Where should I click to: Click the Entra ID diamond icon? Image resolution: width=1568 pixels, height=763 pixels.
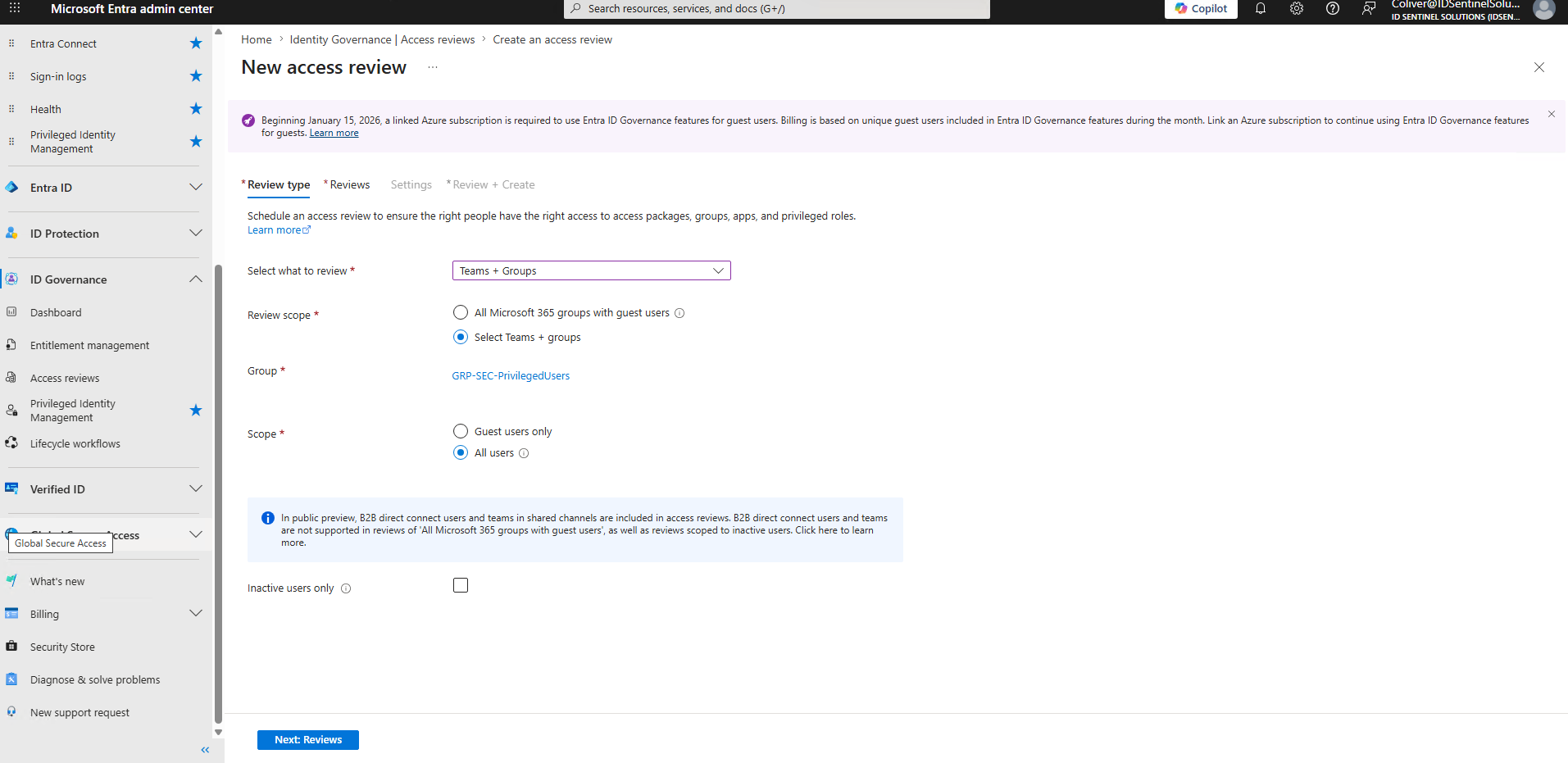pos(11,188)
